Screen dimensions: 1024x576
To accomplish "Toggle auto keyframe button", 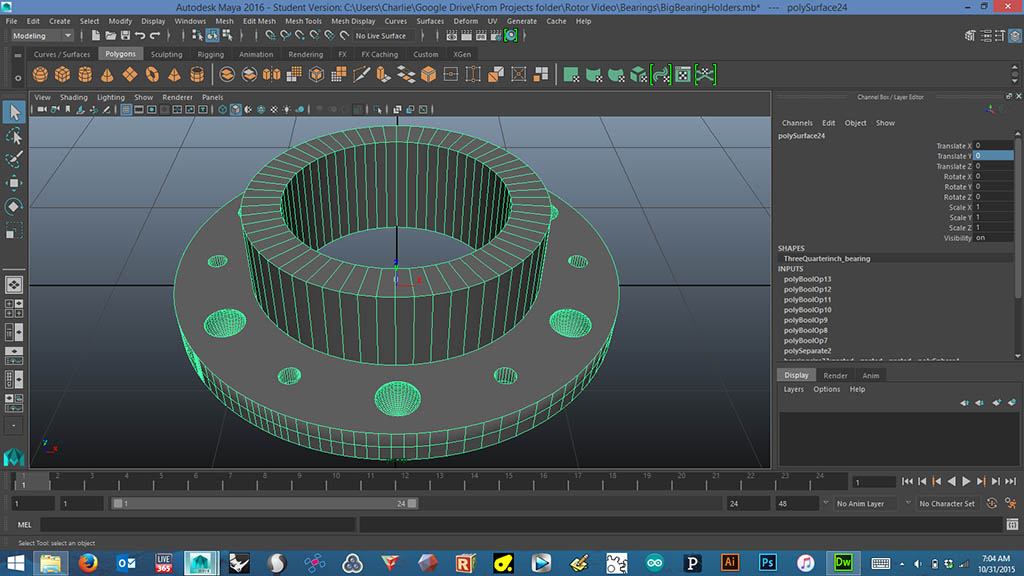I will click(x=992, y=504).
